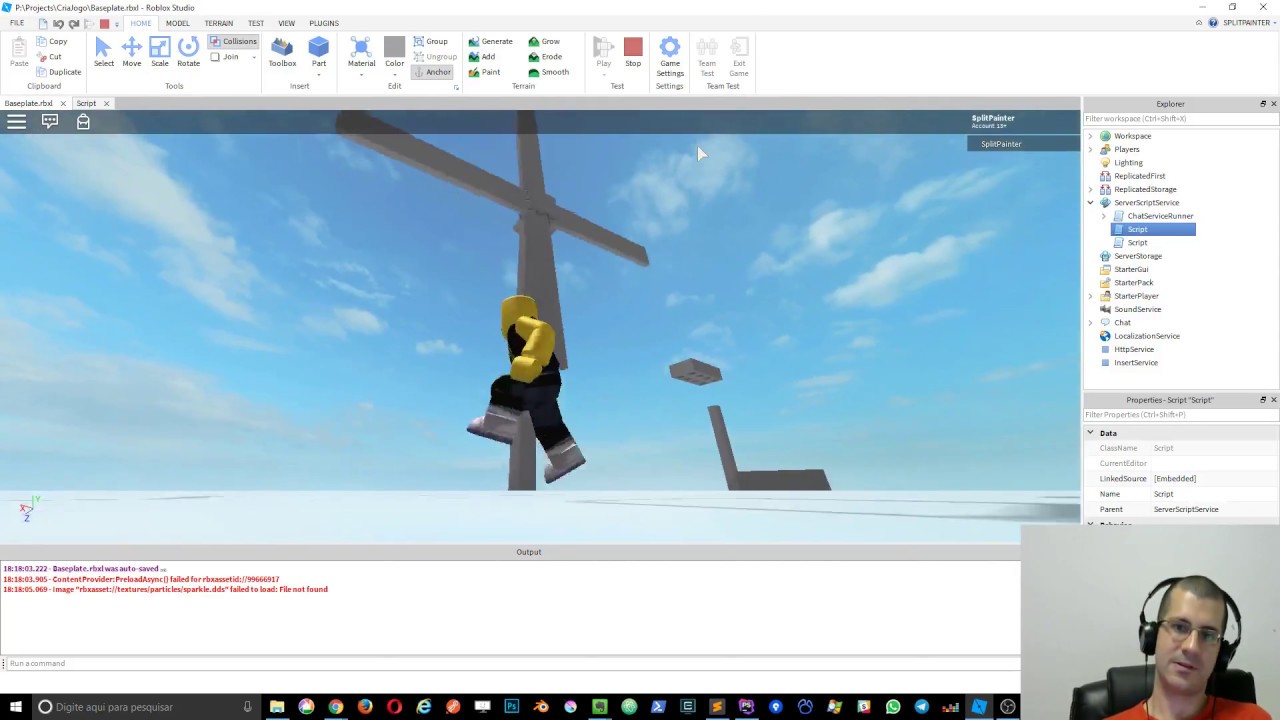This screenshot has height=720, width=1280.
Task: Toggle the Anchor button
Action: tap(433, 72)
